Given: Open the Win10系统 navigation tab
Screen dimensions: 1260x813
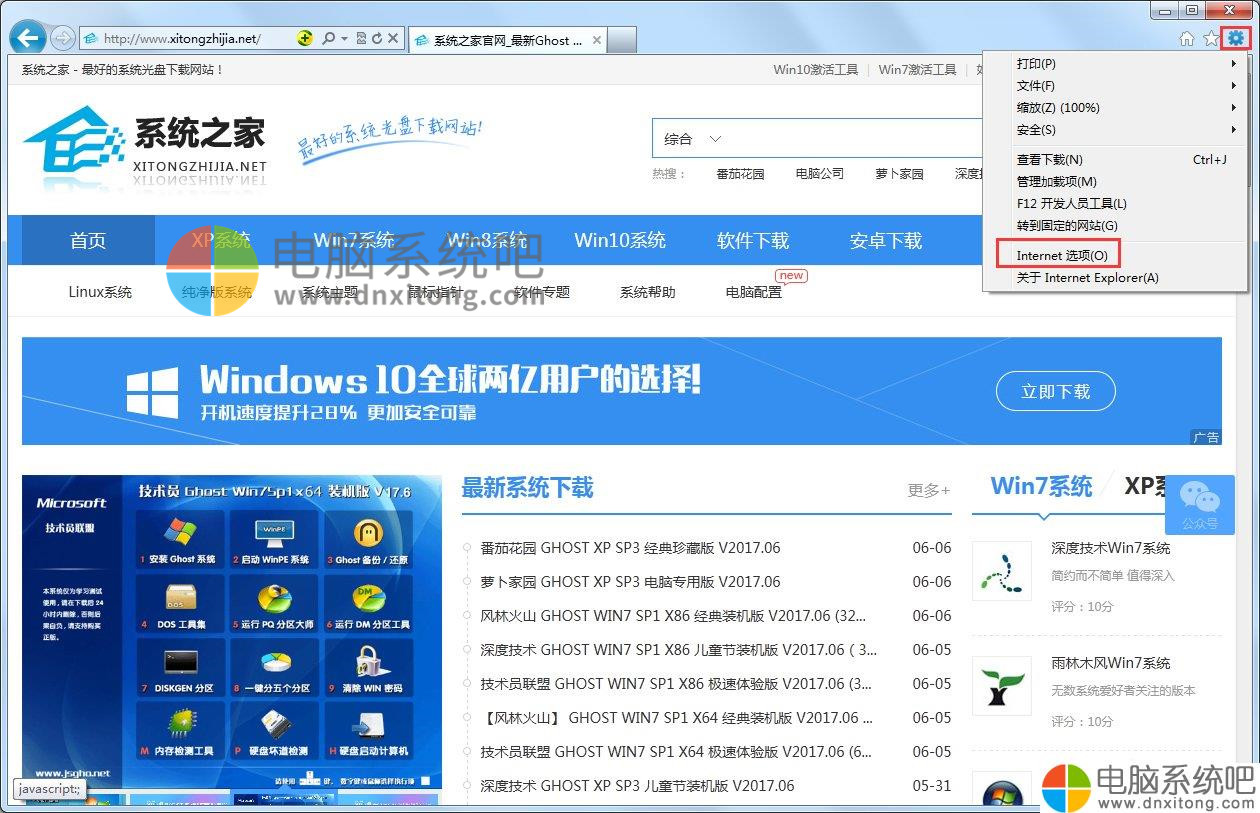Looking at the screenshot, I should tap(620, 241).
